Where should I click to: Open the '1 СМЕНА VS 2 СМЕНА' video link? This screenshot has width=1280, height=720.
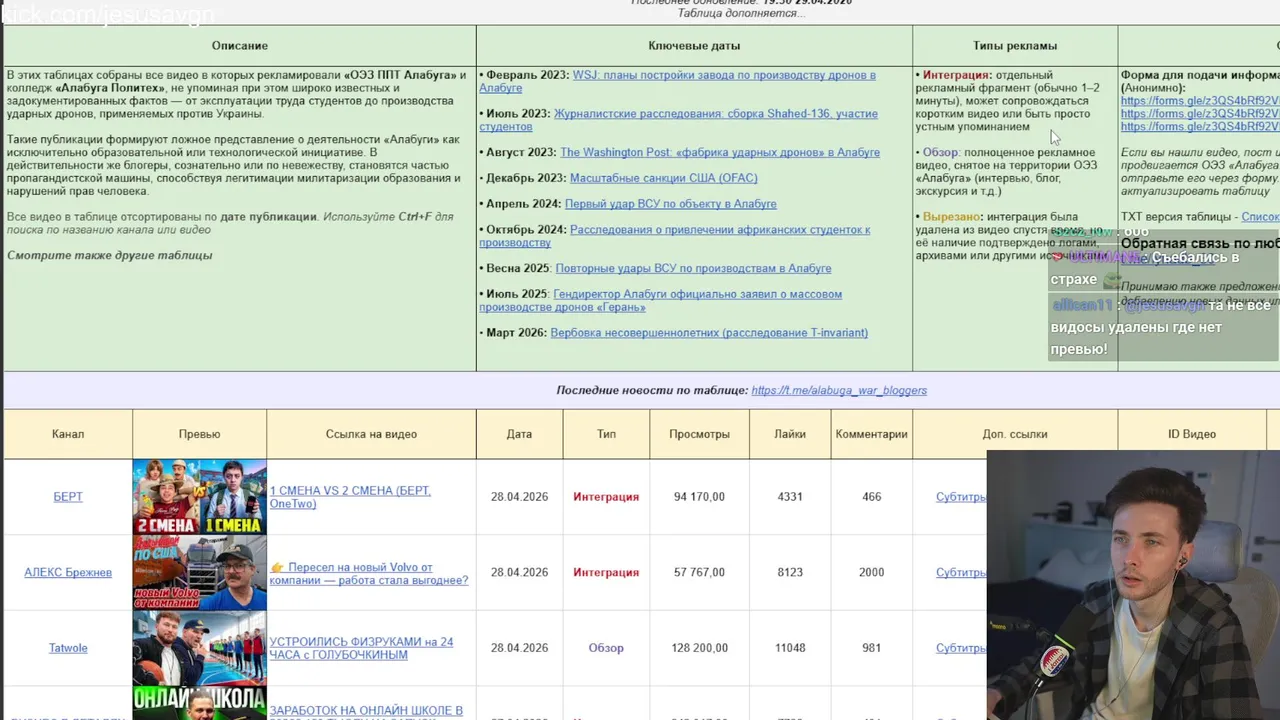point(350,497)
